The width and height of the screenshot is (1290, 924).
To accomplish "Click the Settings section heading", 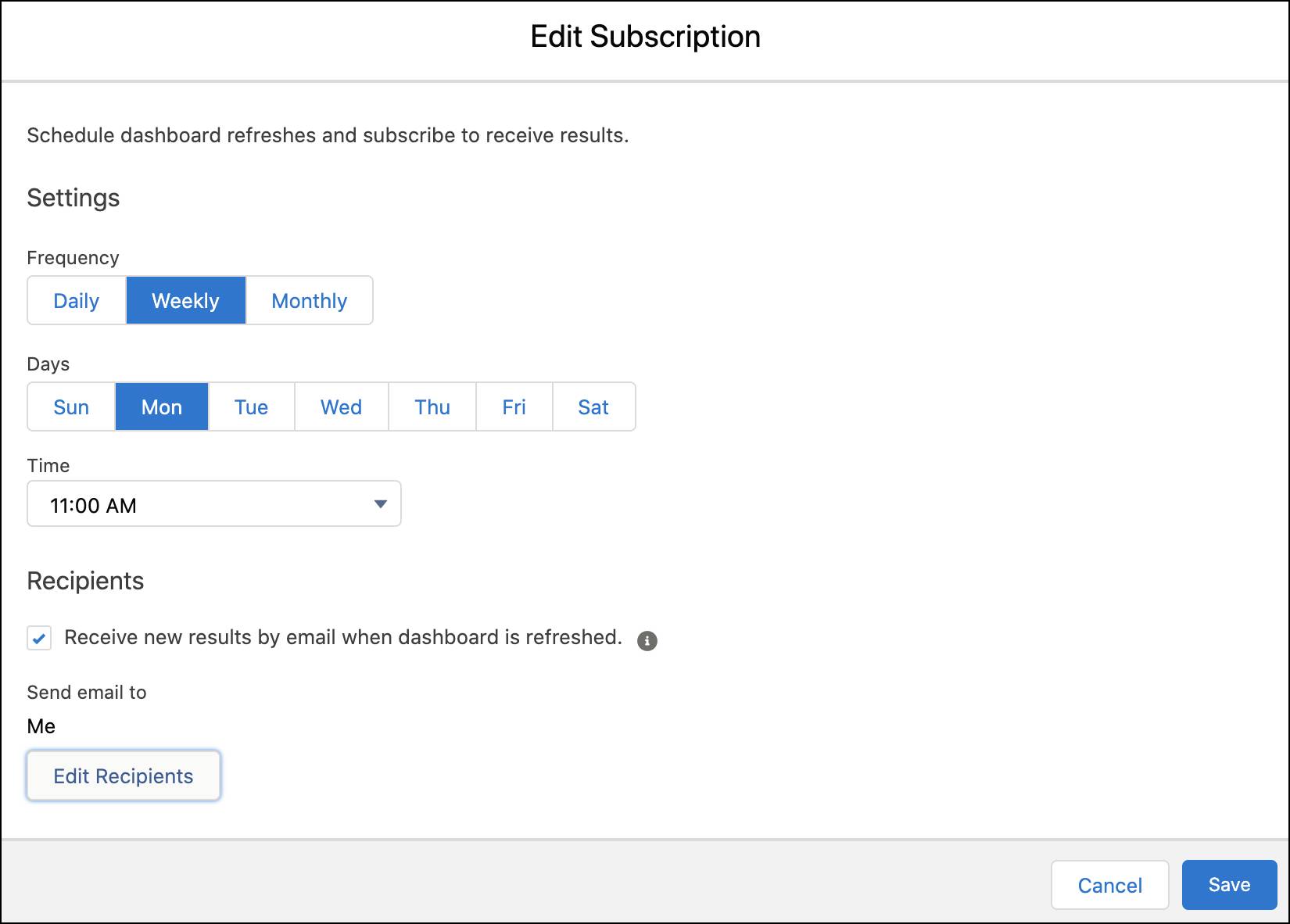I will click(x=73, y=198).
